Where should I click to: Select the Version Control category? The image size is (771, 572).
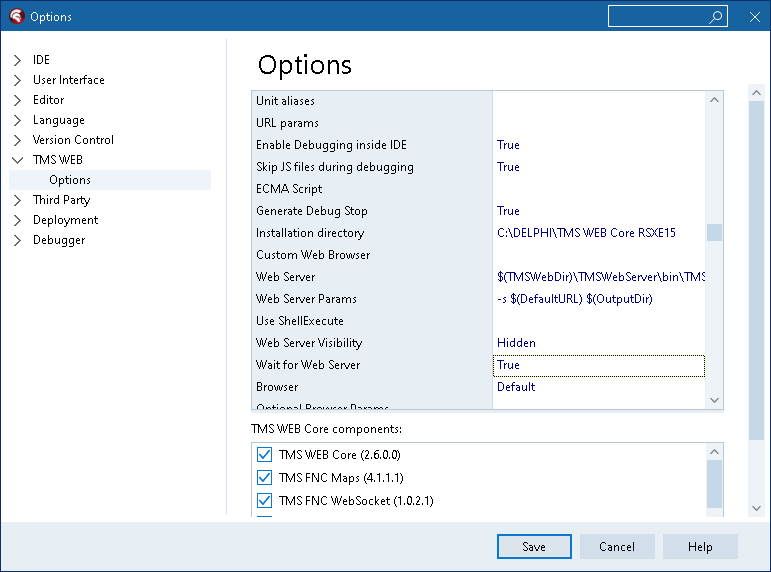point(73,140)
